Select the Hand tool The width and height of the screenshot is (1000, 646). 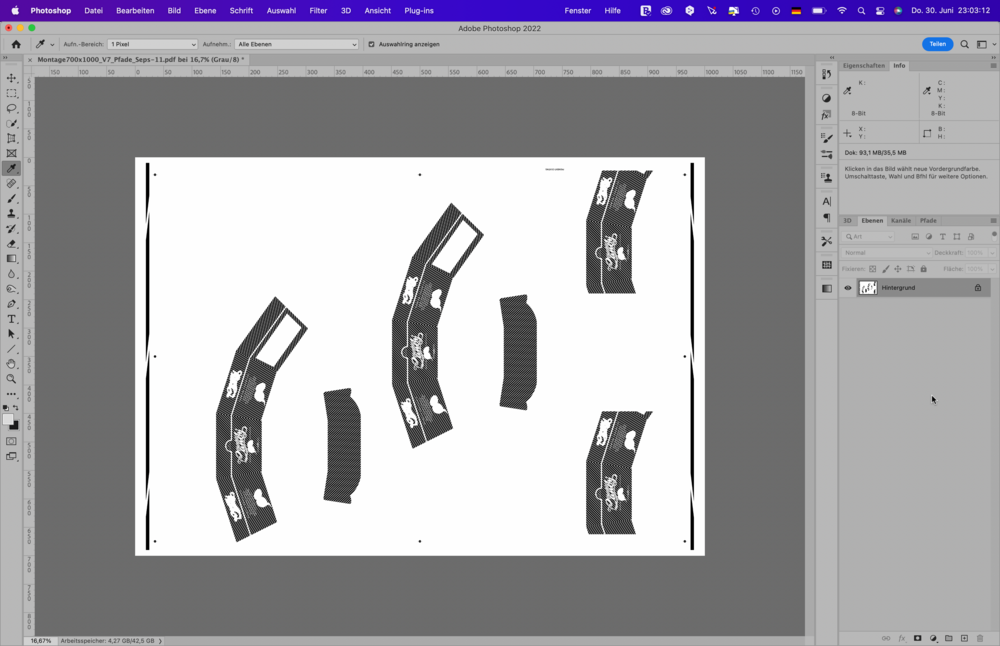[11, 364]
